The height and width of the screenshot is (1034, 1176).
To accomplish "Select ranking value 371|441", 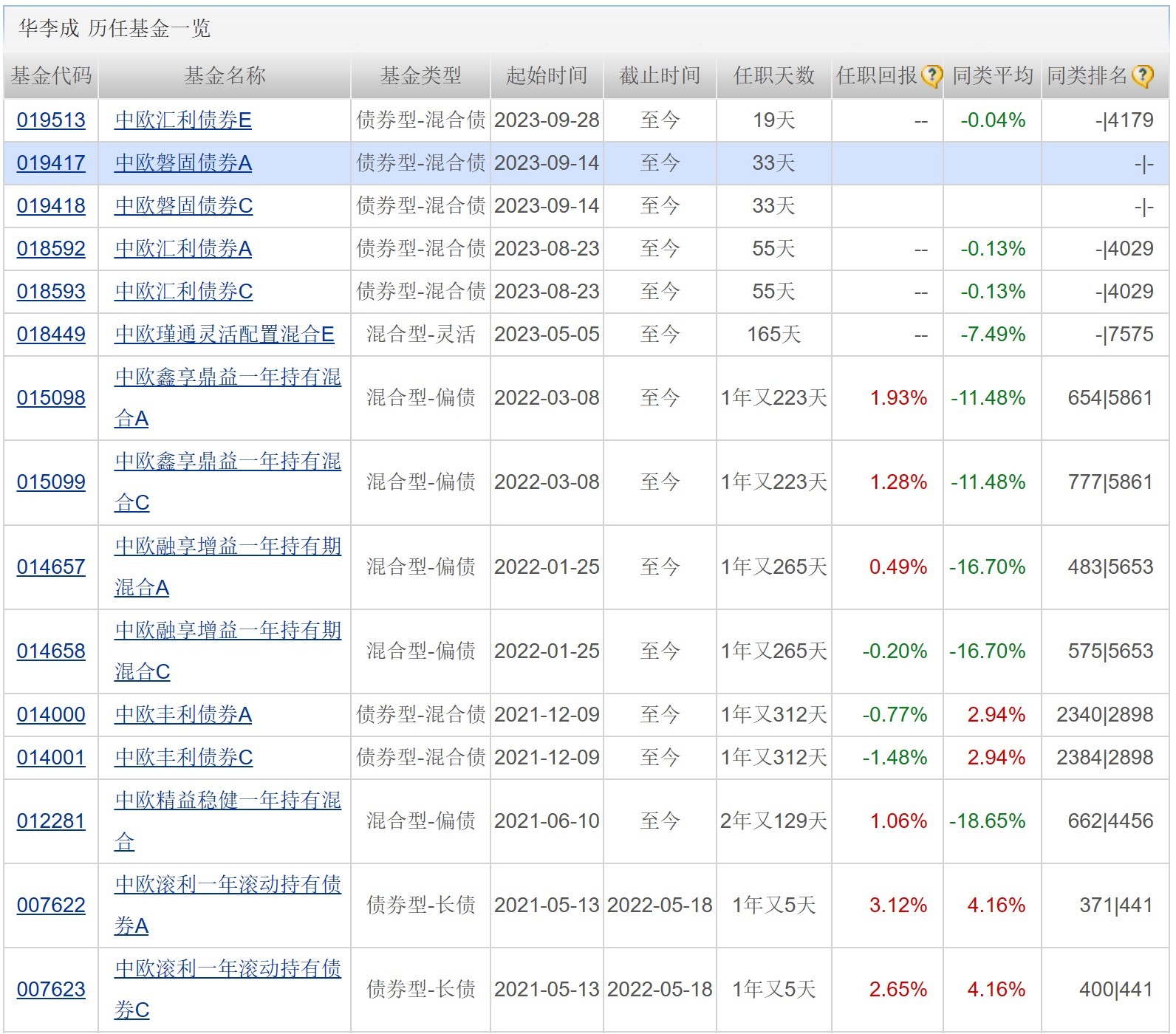I will 1116,905.
